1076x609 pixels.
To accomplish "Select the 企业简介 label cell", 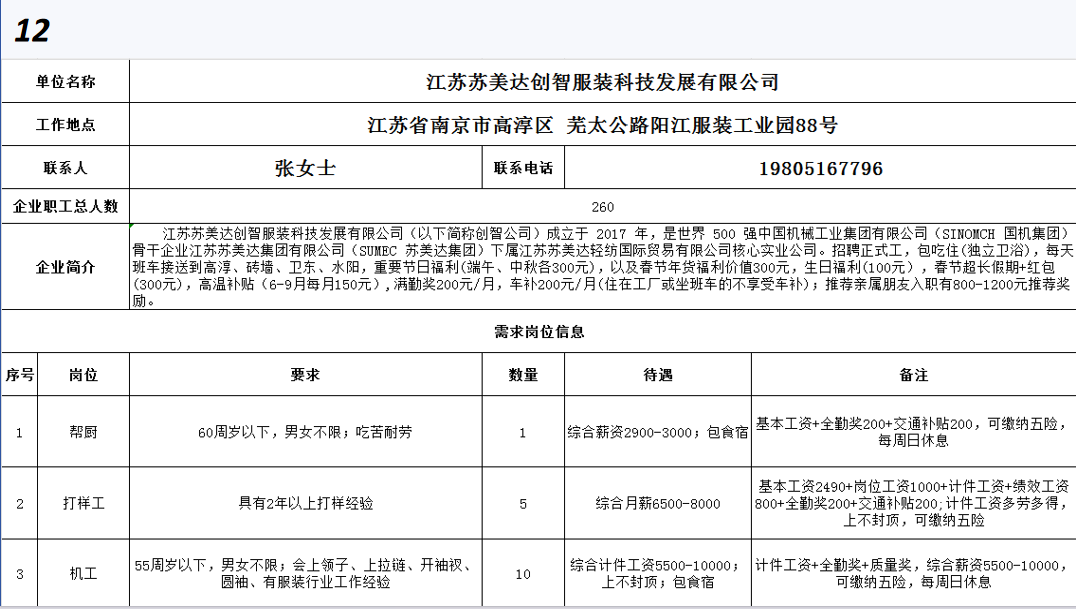I will (66, 267).
